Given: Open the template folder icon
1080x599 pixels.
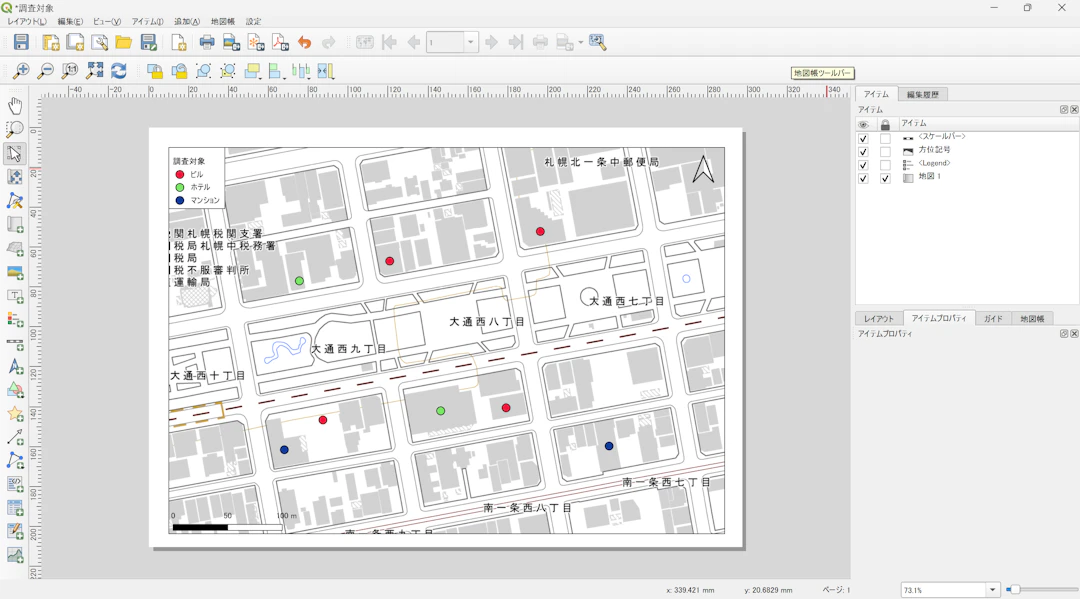Looking at the screenshot, I should tap(124, 42).
